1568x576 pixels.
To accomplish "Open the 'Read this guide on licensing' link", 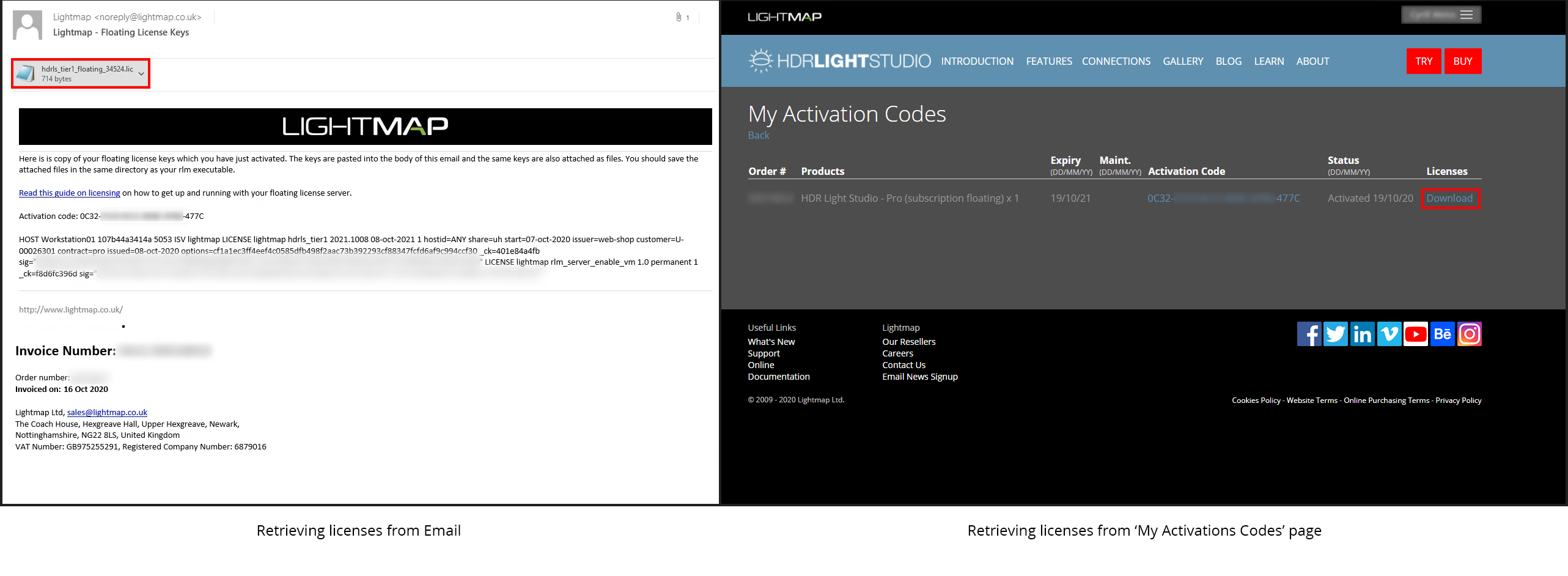I will 69,193.
